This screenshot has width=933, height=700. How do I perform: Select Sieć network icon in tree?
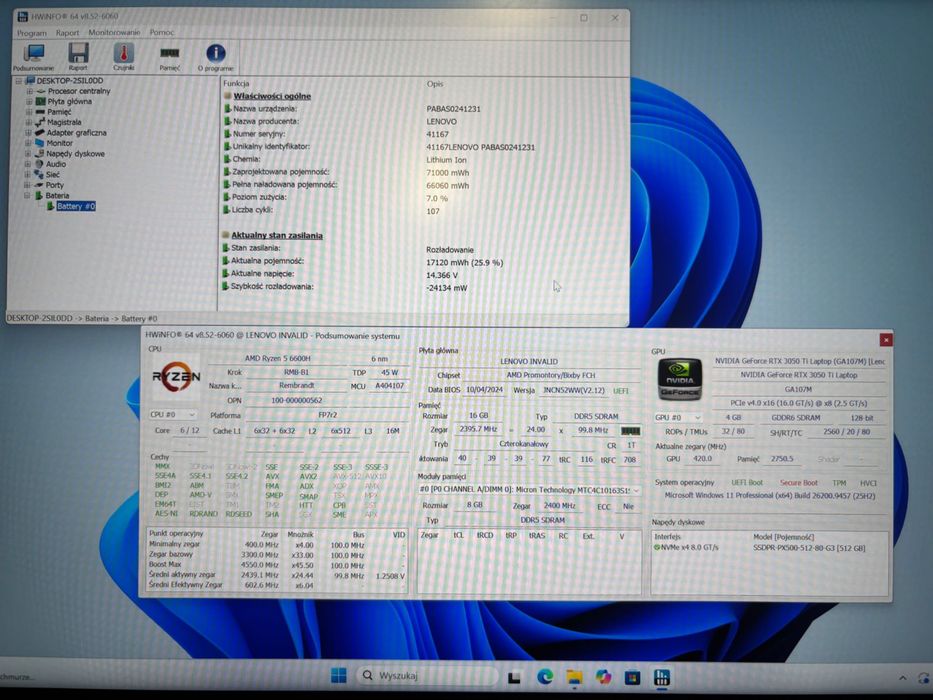[39, 174]
